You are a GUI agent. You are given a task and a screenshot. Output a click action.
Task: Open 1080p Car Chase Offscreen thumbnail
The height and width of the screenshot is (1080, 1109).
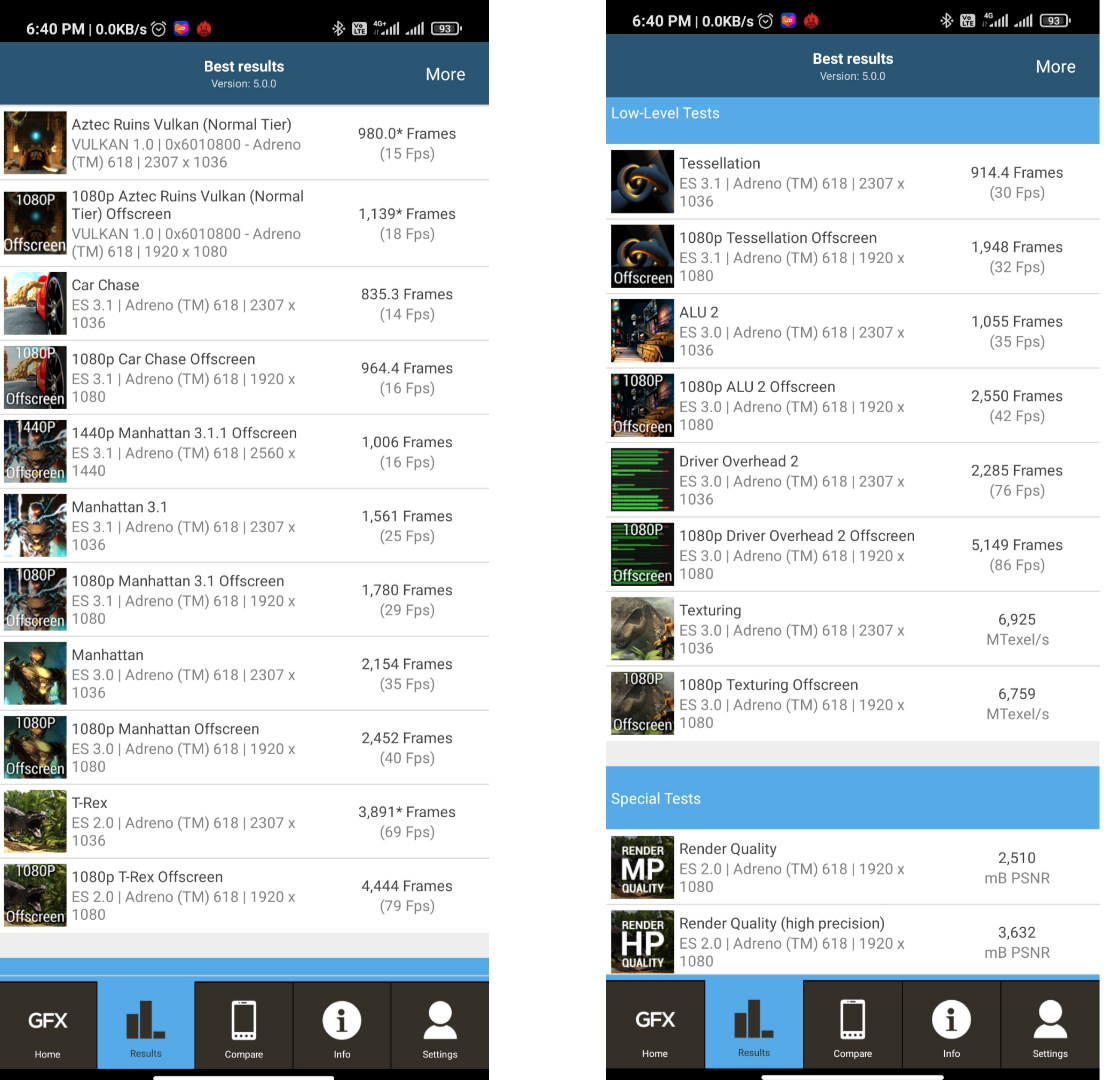pyautogui.click(x=35, y=377)
